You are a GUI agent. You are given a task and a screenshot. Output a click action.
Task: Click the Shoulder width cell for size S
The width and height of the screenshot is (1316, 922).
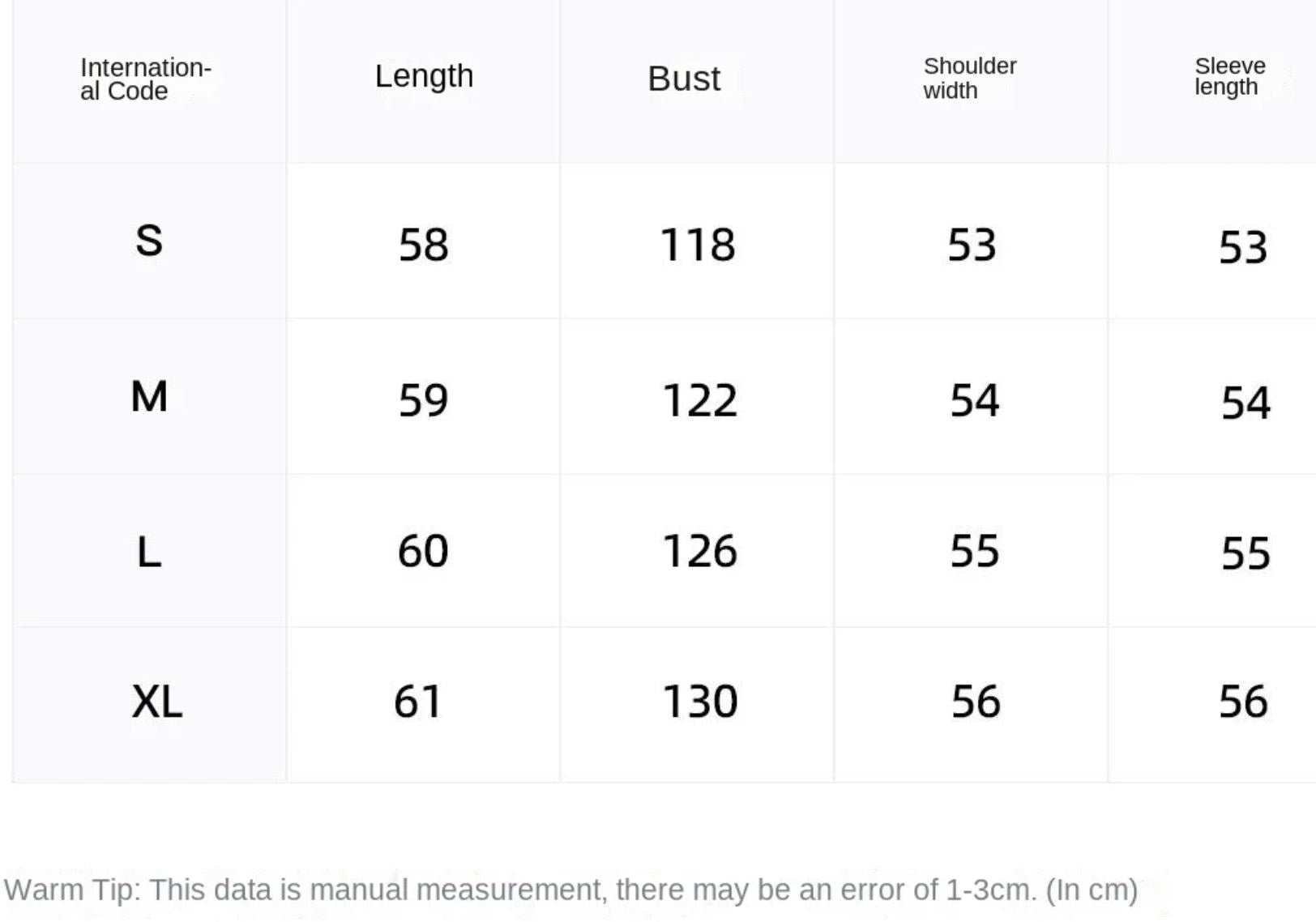click(972, 245)
